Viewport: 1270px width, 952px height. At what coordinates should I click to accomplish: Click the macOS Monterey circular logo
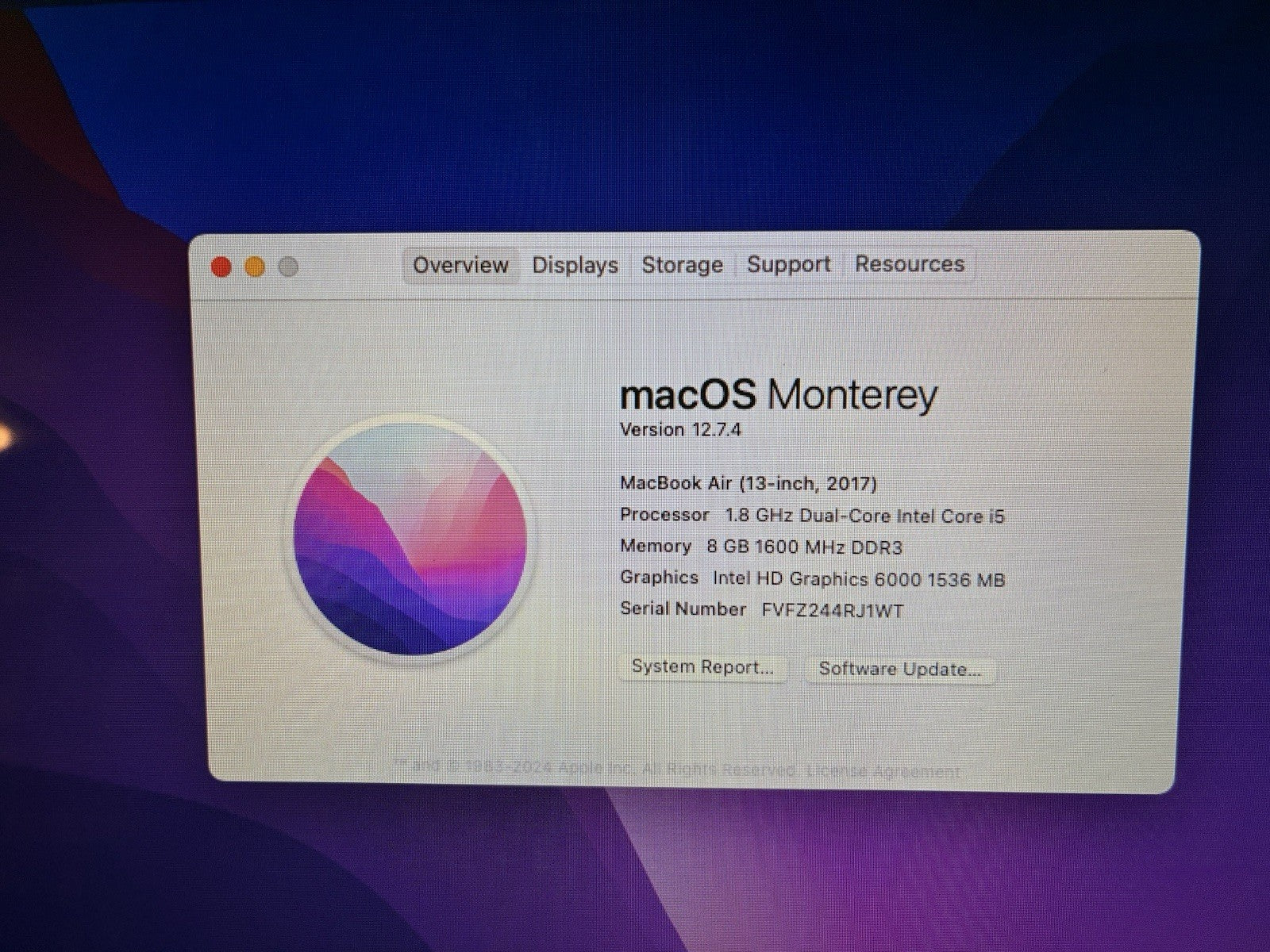click(x=410, y=538)
